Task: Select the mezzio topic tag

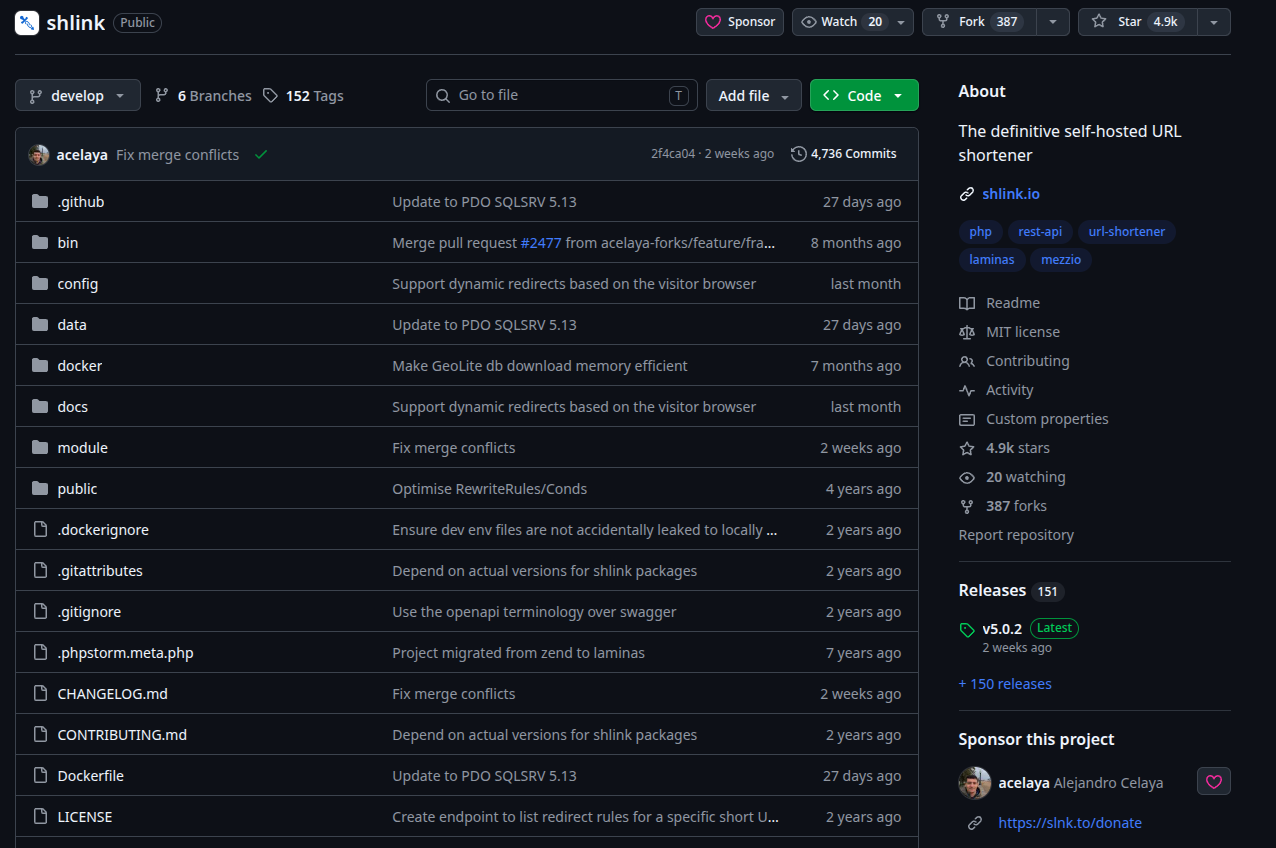Action: click(1061, 260)
